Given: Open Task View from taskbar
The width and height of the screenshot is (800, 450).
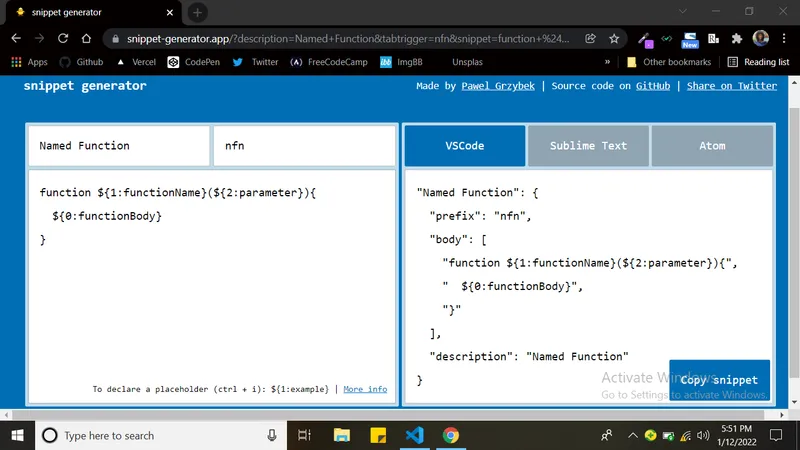Looking at the screenshot, I should pyautogui.click(x=305, y=436).
